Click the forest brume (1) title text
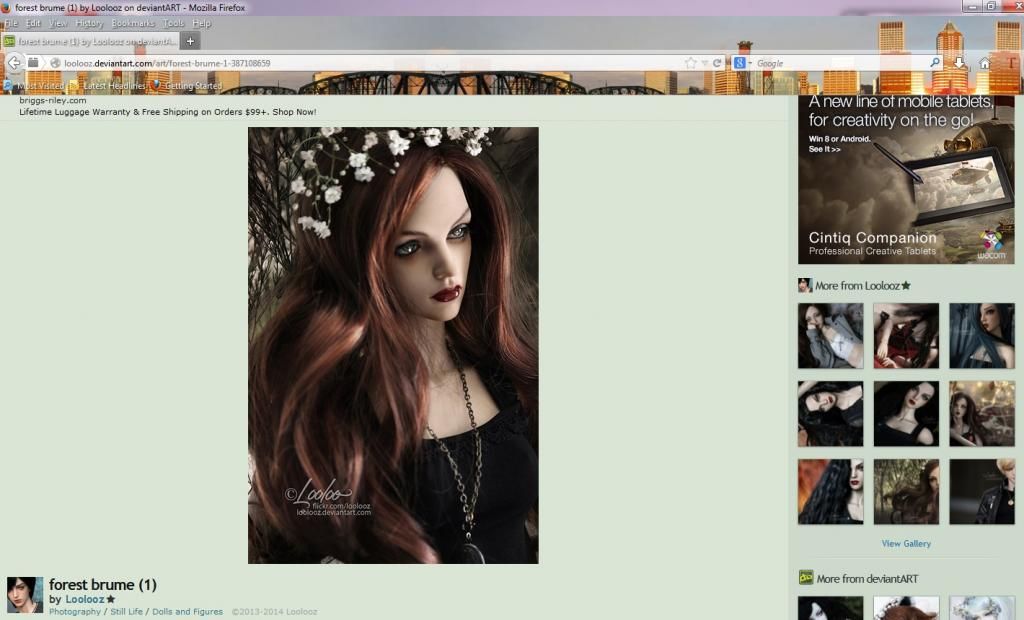The height and width of the screenshot is (620, 1024). click(x=103, y=584)
